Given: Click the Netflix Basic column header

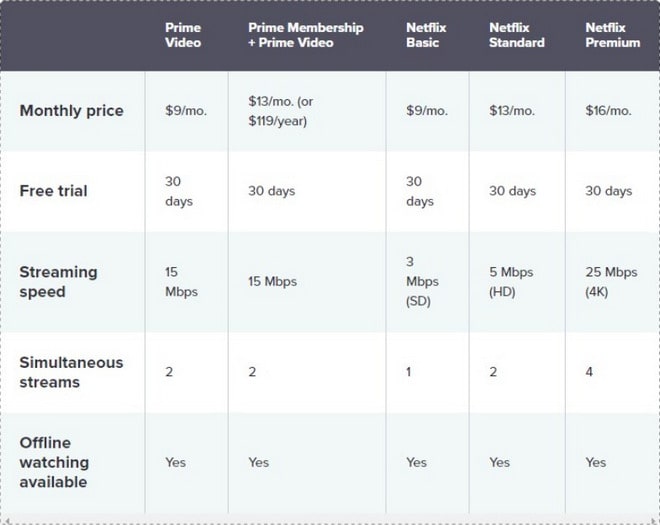Looking at the screenshot, I should (x=422, y=35).
